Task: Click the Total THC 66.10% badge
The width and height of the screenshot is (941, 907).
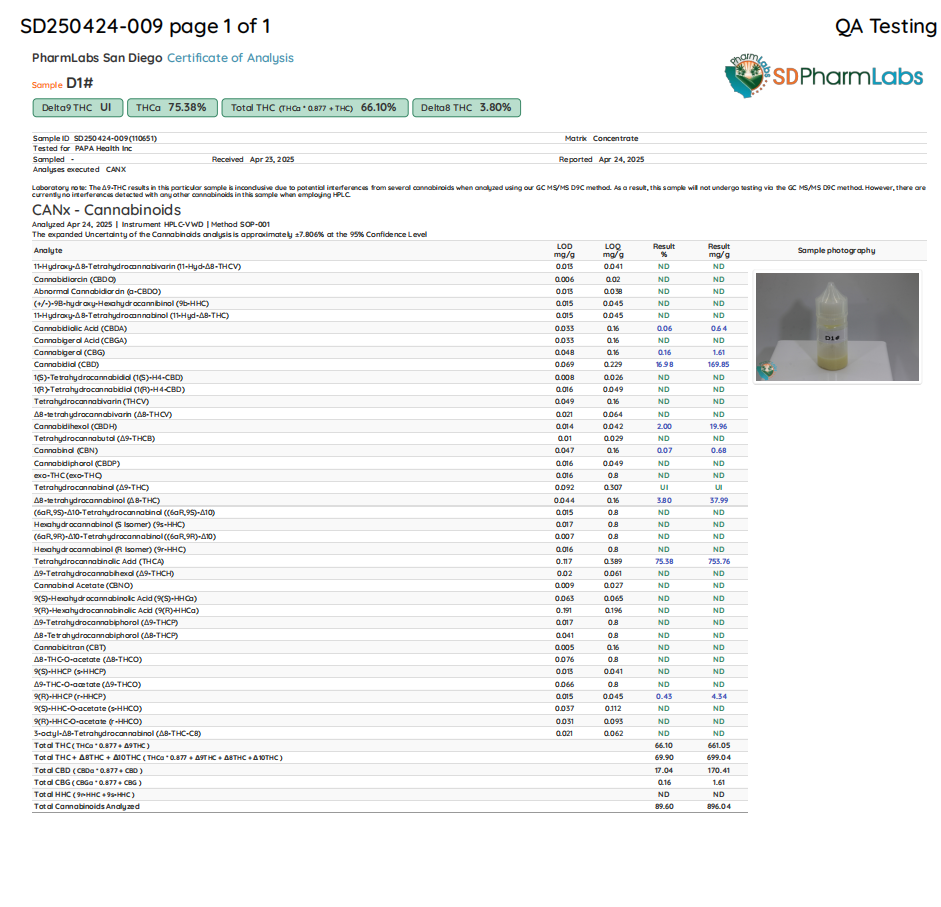Action: point(314,108)
